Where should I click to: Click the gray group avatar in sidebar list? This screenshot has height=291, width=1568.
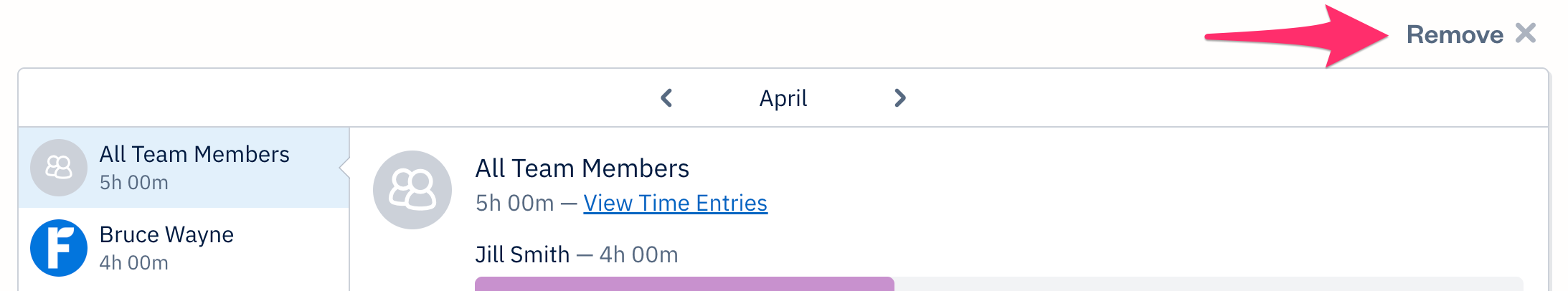pos(59,168)
